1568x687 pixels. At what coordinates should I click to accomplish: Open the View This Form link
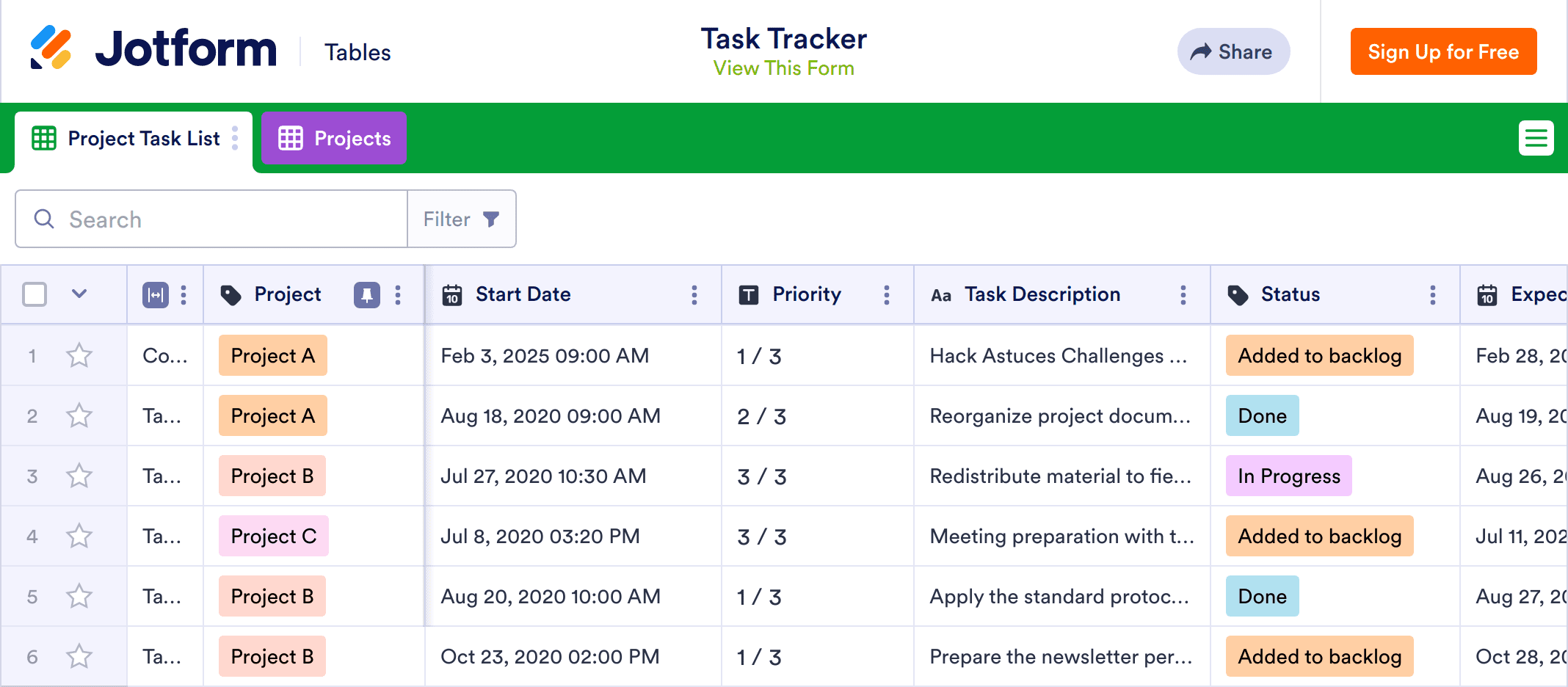783,68
